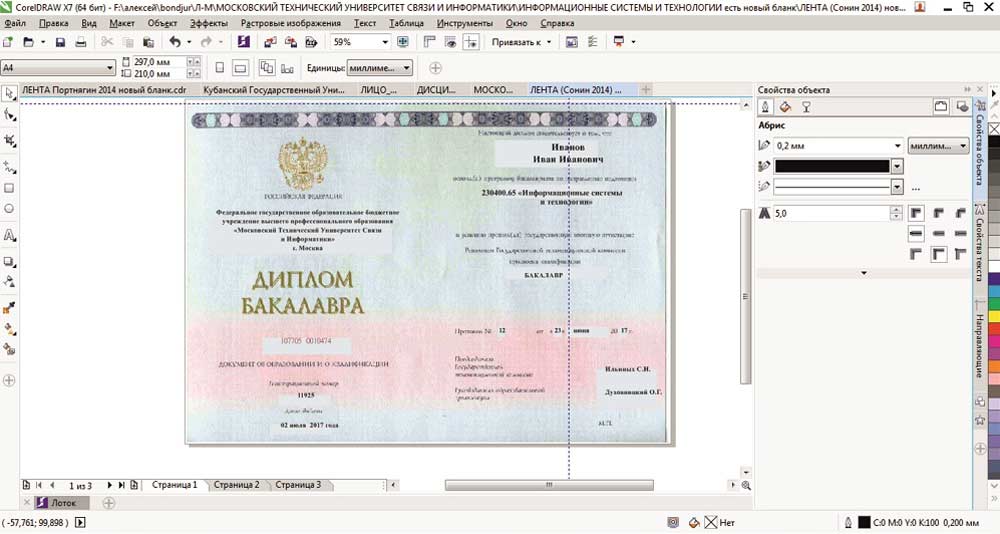Switch to Кубанский Государственный document tab
The height and width of the screenshot is (534, 1000).
tap(274, 90)
